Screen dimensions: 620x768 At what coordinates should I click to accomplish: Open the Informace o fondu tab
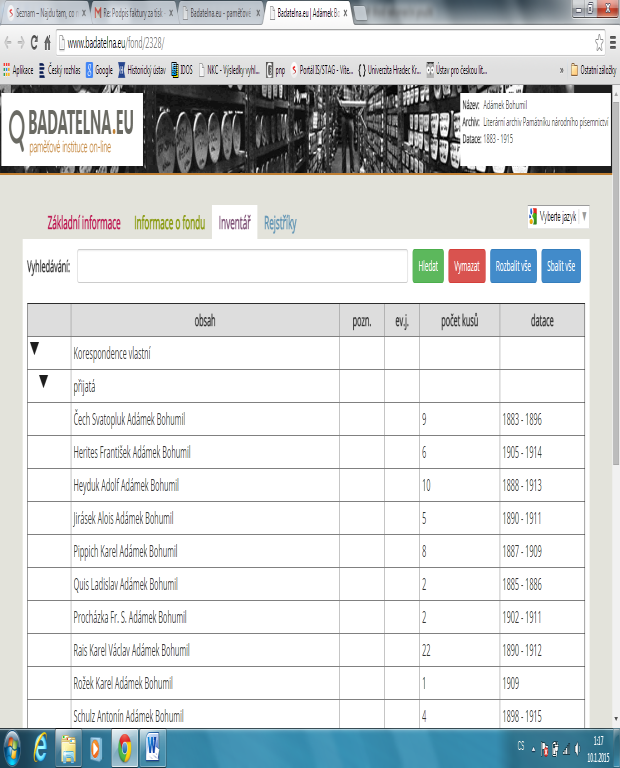coord(169,223)
